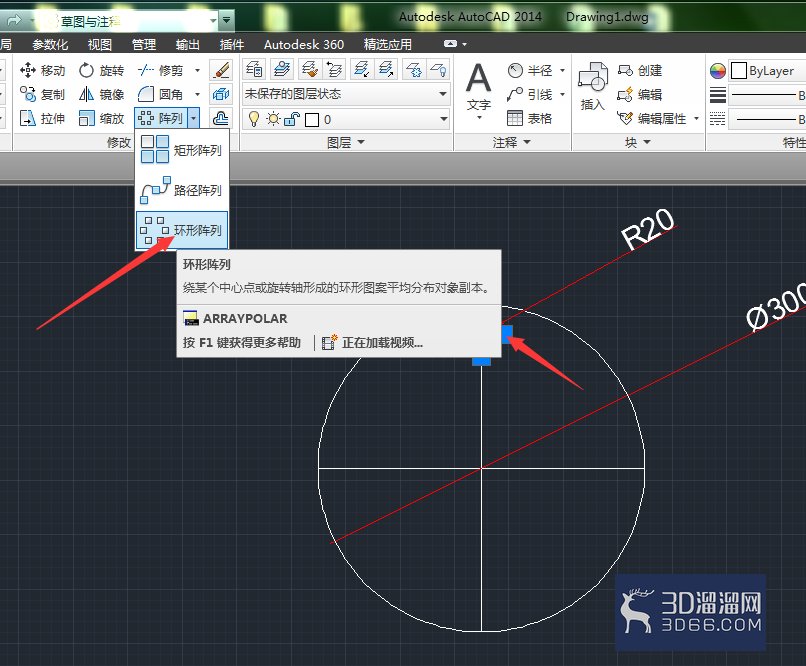Screen dimensions: 806x666
Task: Click the Erase brush icon
Action: (x=221, y=70)
